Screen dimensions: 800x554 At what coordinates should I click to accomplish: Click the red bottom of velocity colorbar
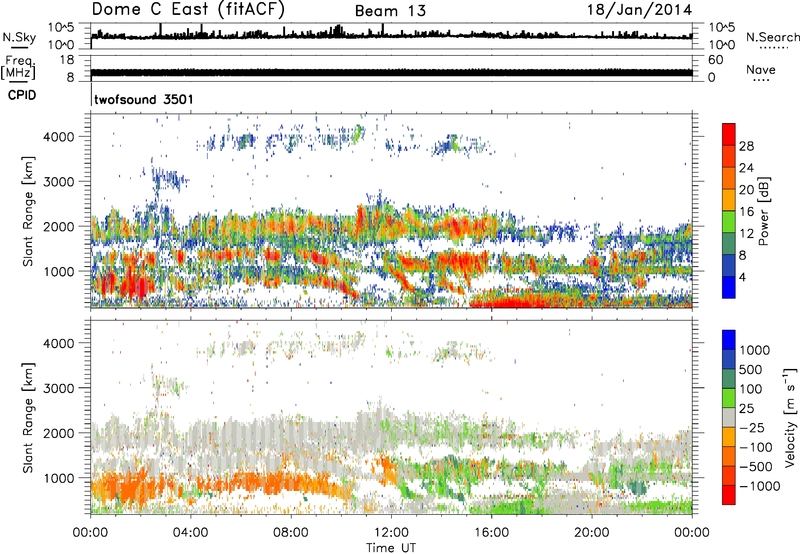pyautogui.click(x=729, y=495)
